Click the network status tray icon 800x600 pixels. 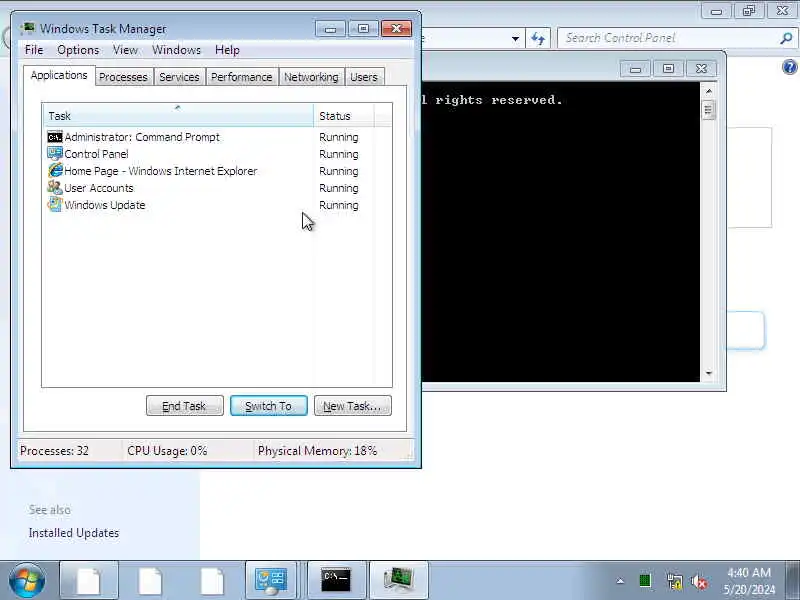[674, 581]
